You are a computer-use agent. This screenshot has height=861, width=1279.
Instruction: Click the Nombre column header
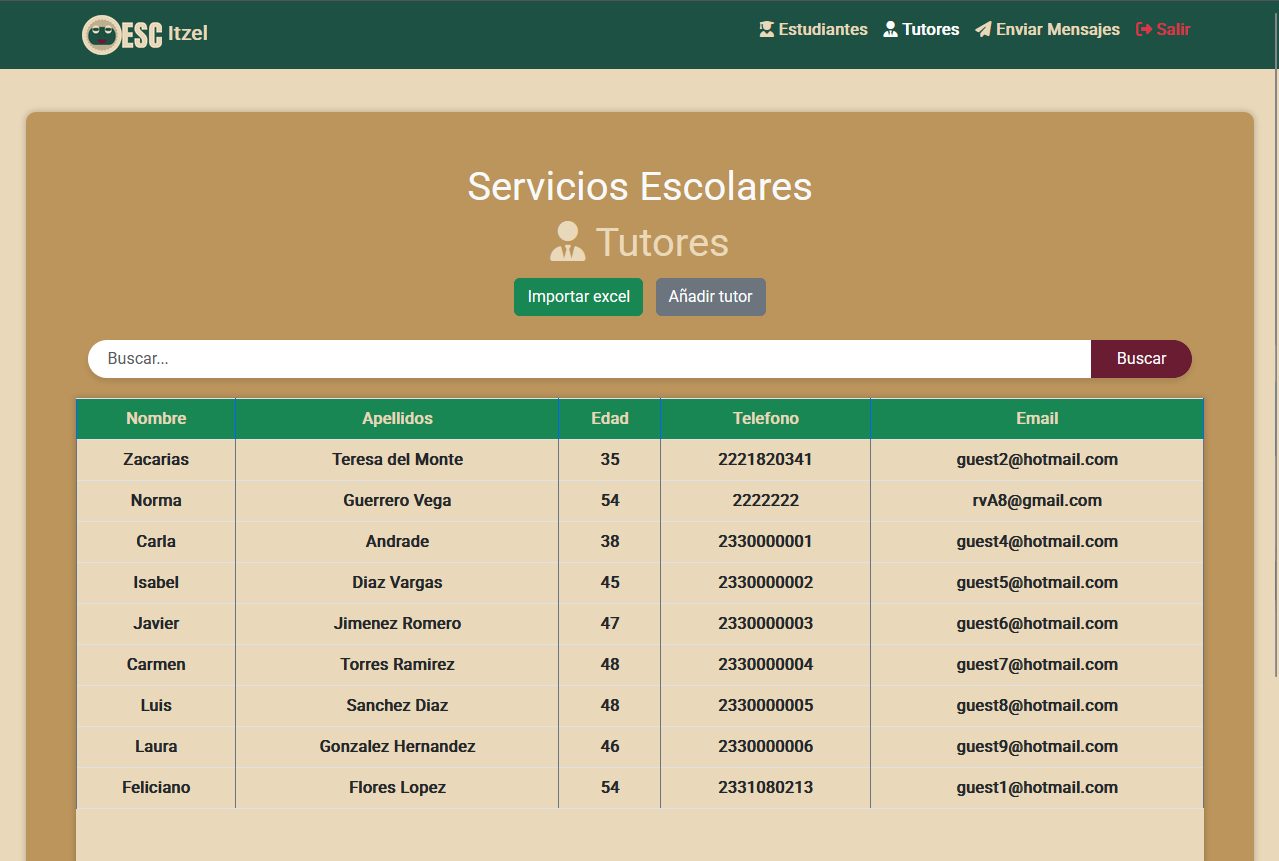click(x=156, y=418)
